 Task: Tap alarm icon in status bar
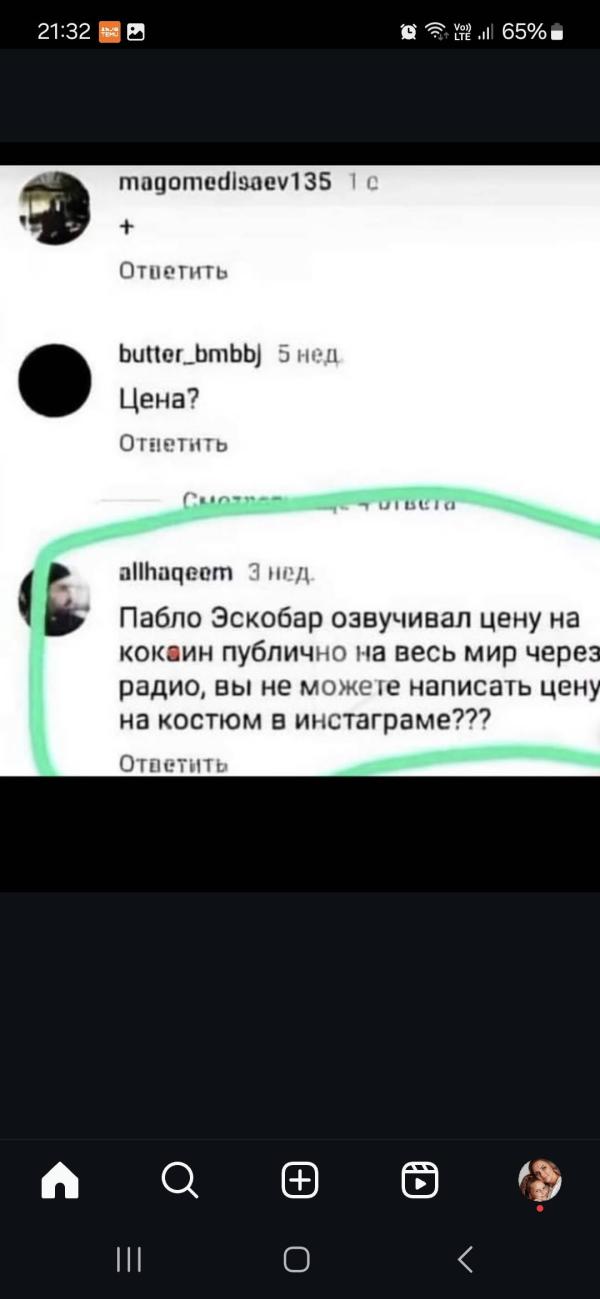click(x=408, y=32)
